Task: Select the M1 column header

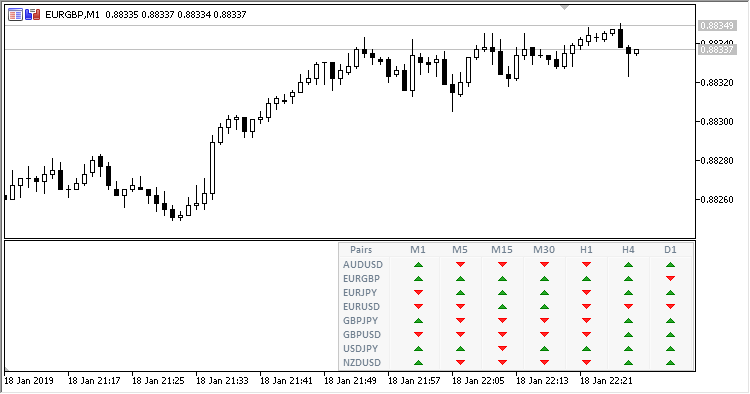Action: [x=418, y=250]
